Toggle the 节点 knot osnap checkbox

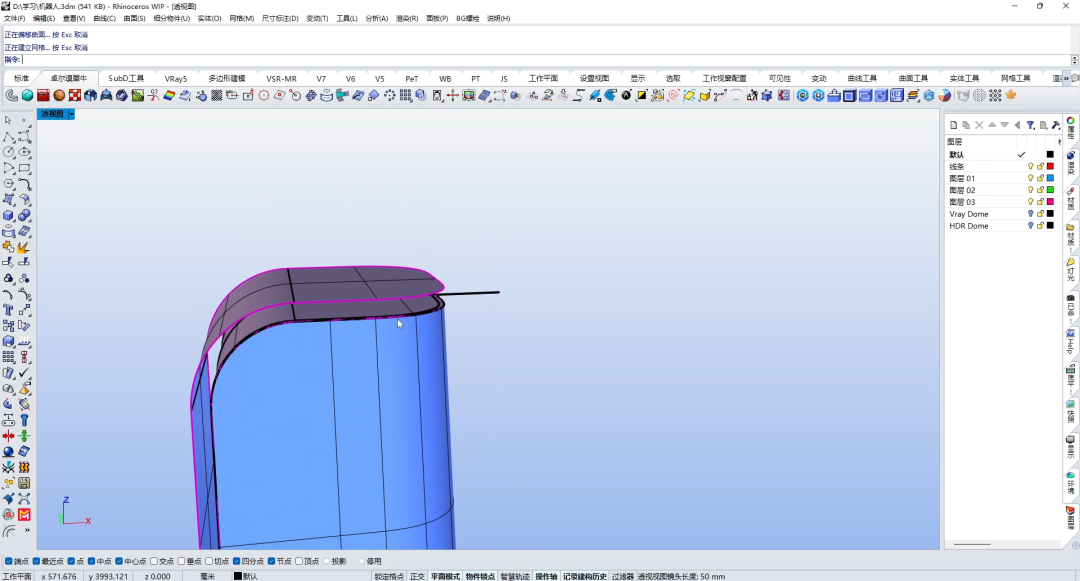pos(272,562)
